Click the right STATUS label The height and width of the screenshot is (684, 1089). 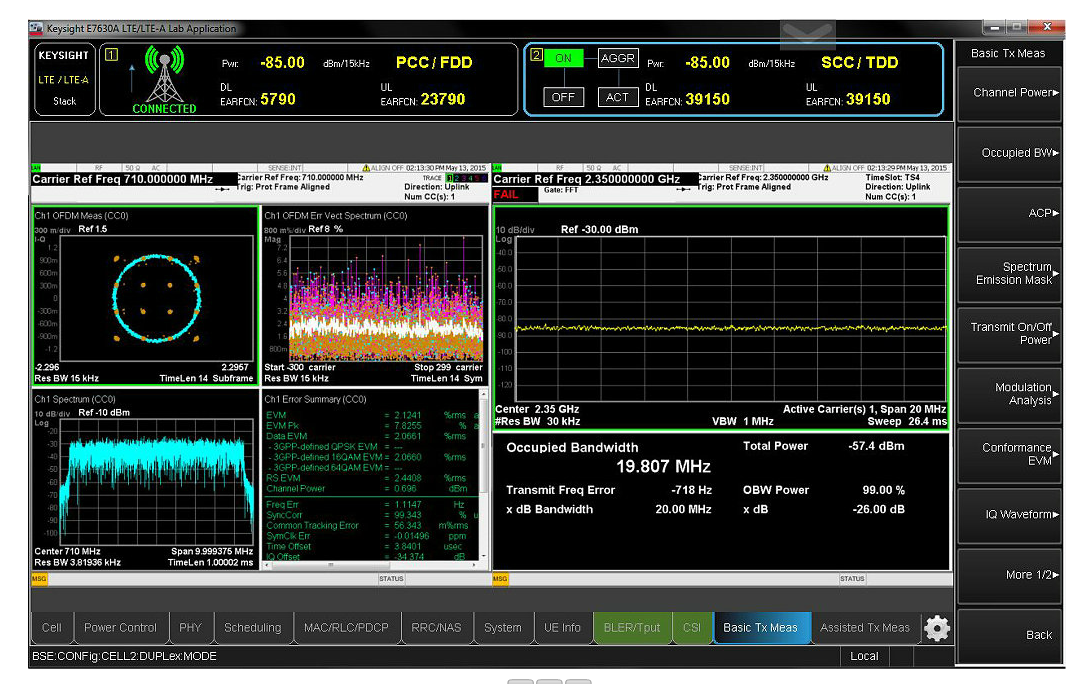click(x=851, y=578)
